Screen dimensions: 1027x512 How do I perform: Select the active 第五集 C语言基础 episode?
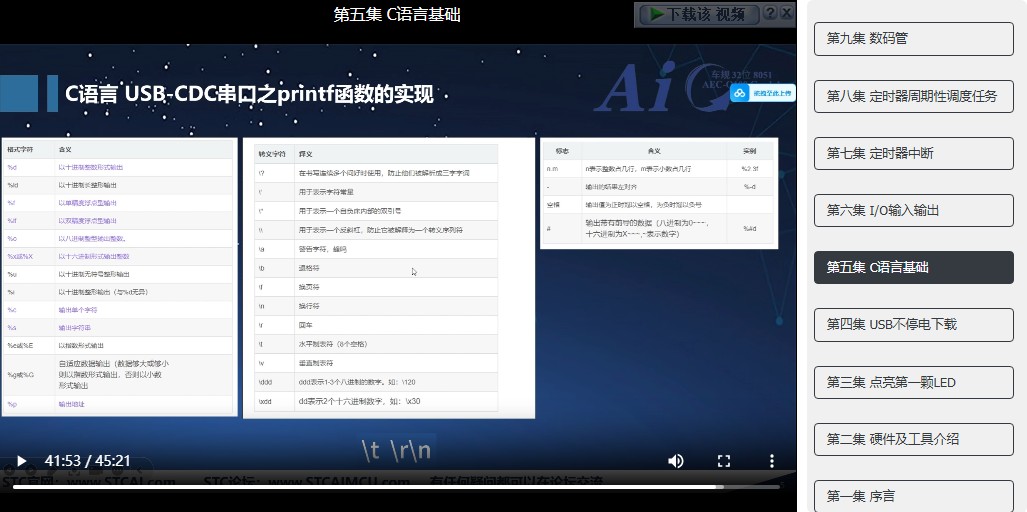(x=914, y=267)
